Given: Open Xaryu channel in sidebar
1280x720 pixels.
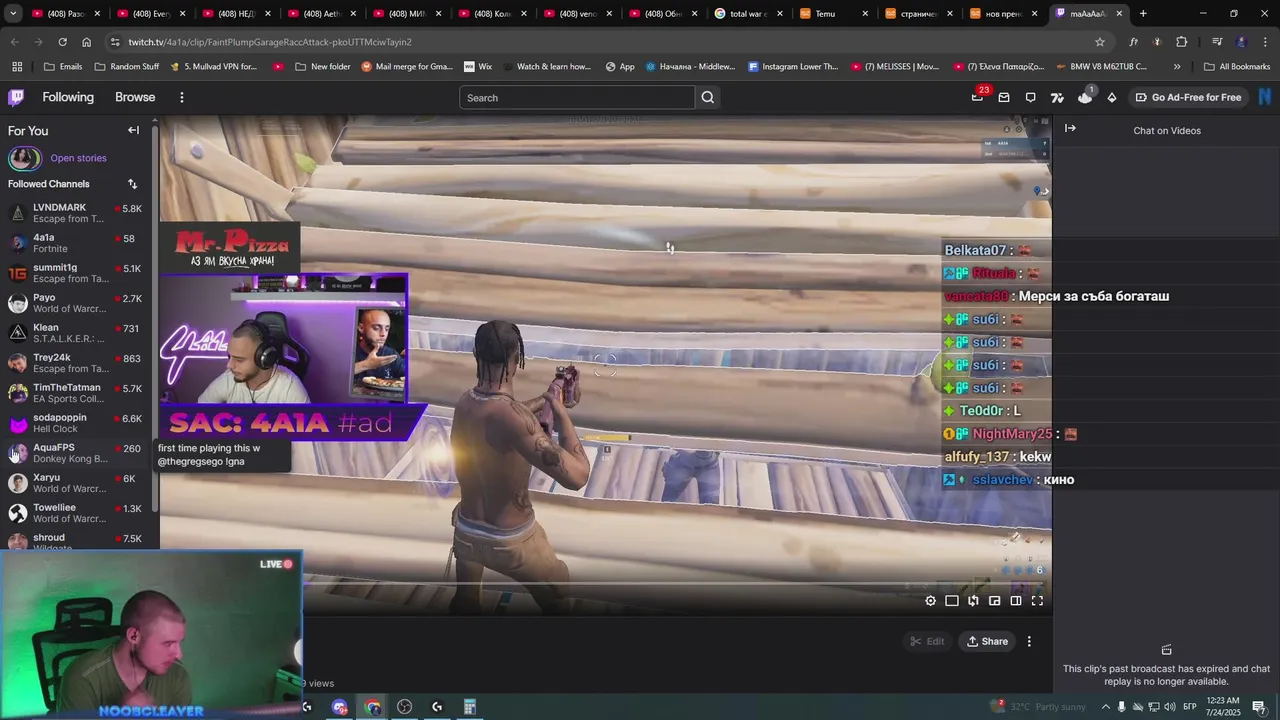Looking at the screenshot, I should click(75, 483).
